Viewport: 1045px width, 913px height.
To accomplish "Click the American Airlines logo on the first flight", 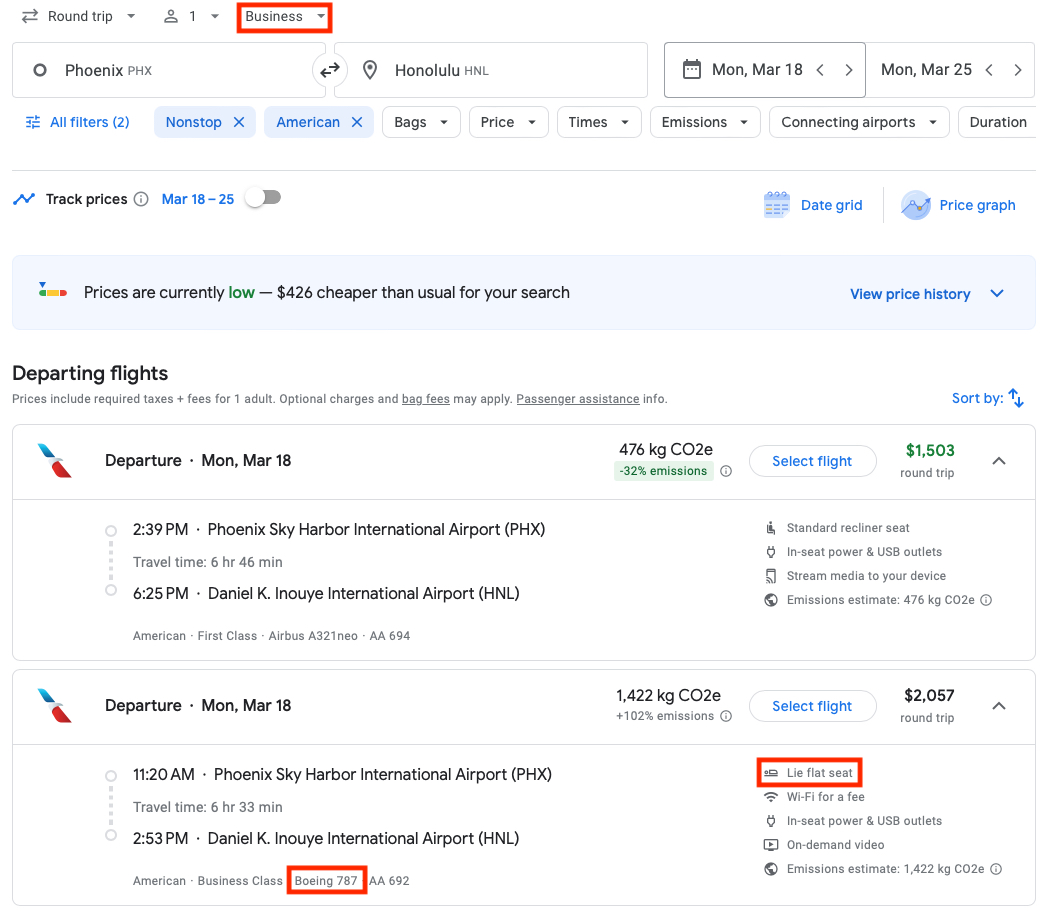I will 57,461.
